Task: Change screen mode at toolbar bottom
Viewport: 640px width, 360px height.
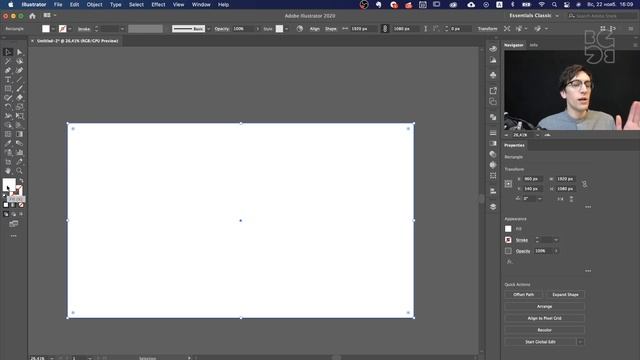Action: click(13, 224)
